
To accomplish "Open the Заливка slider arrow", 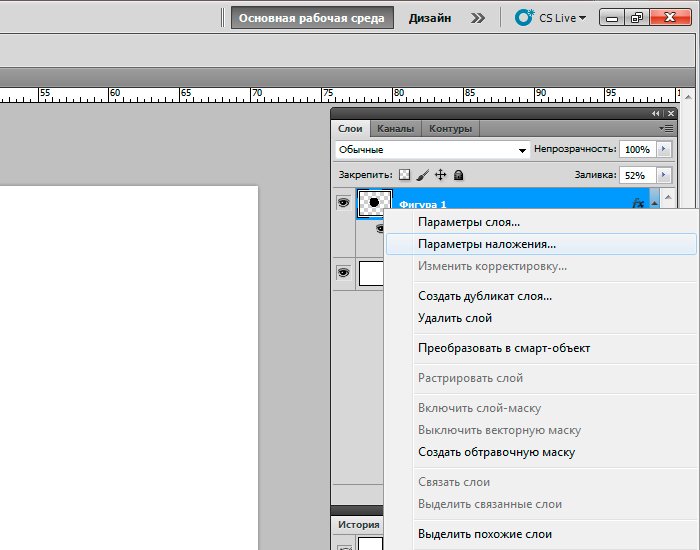I will pos(664,175).
